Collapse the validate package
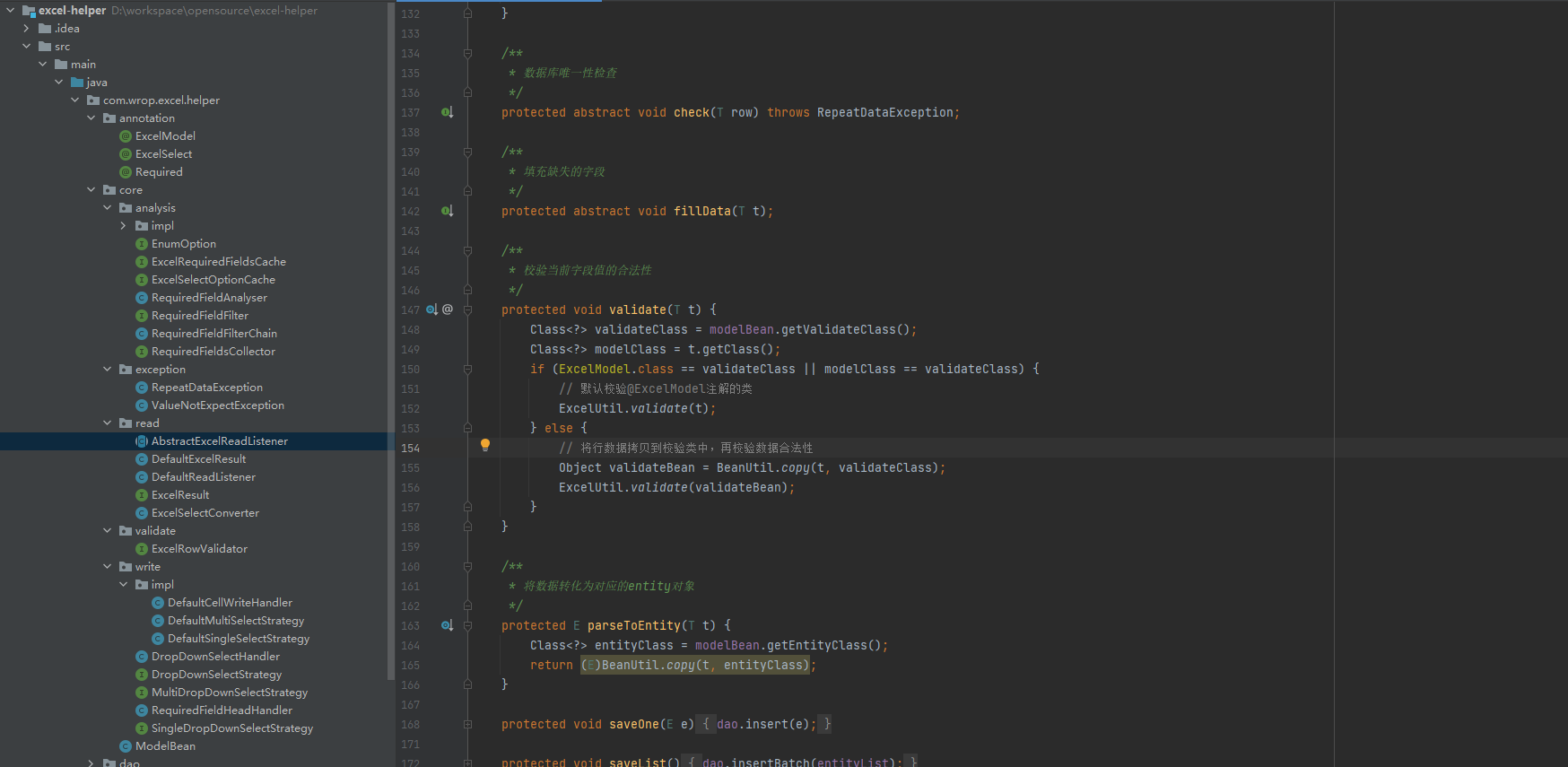Image resolution: width=1568 pixels, height=767 pixels. [x=107, y=531]
